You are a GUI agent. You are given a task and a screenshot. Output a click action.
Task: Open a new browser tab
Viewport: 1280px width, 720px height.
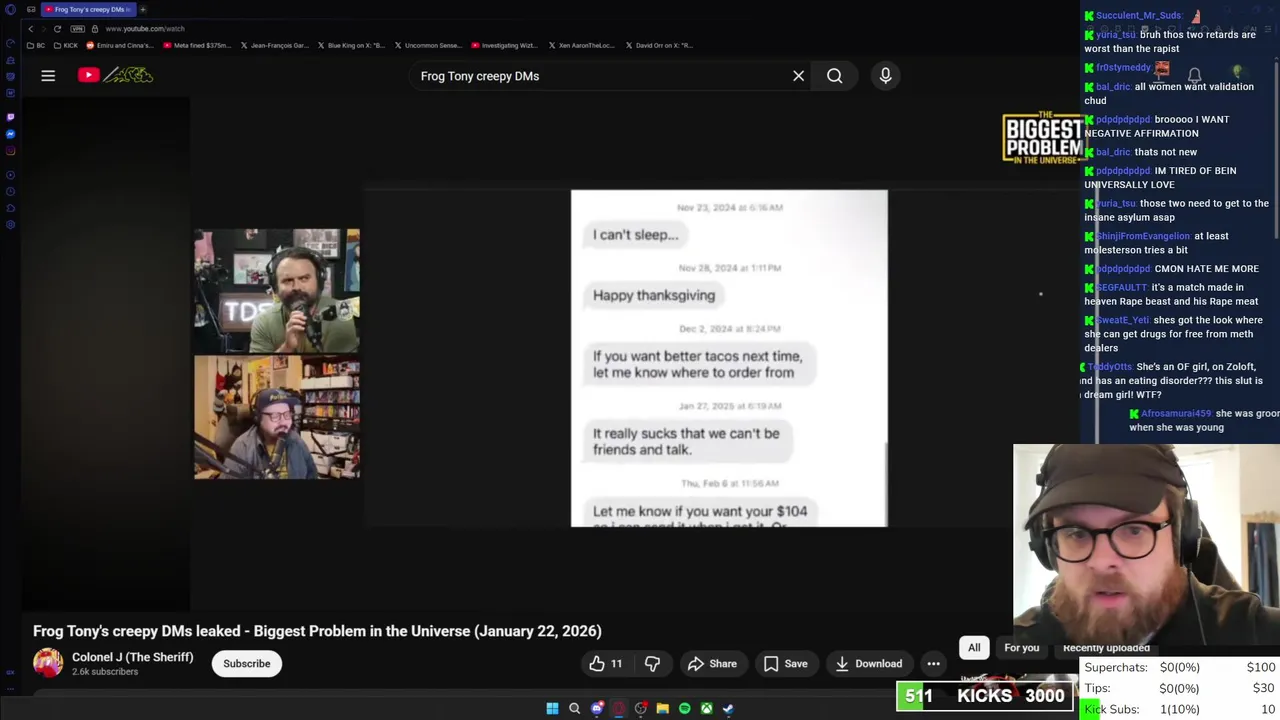tap(143, 9)
